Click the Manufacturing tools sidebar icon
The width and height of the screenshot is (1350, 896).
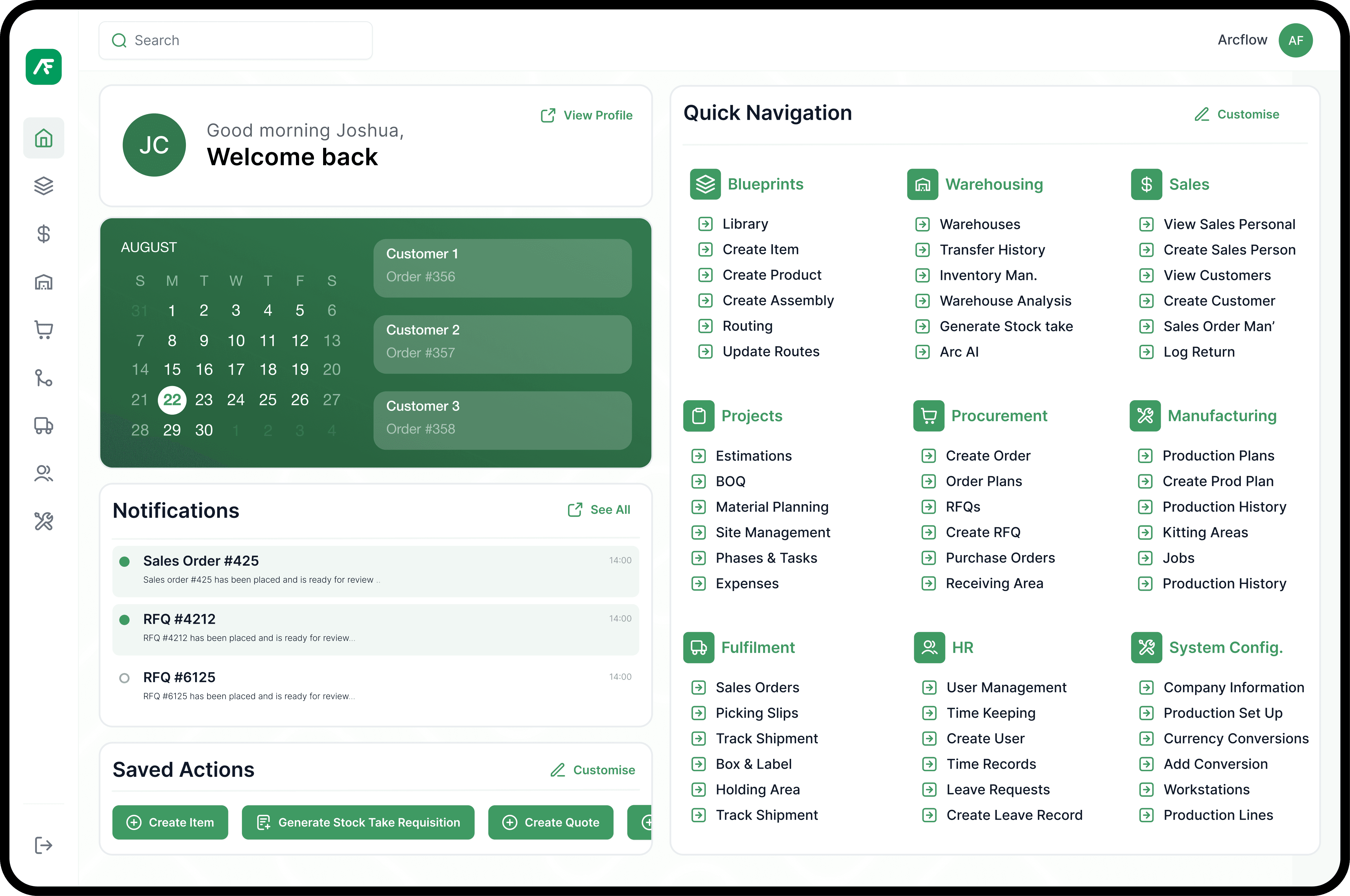pos(43,521)
